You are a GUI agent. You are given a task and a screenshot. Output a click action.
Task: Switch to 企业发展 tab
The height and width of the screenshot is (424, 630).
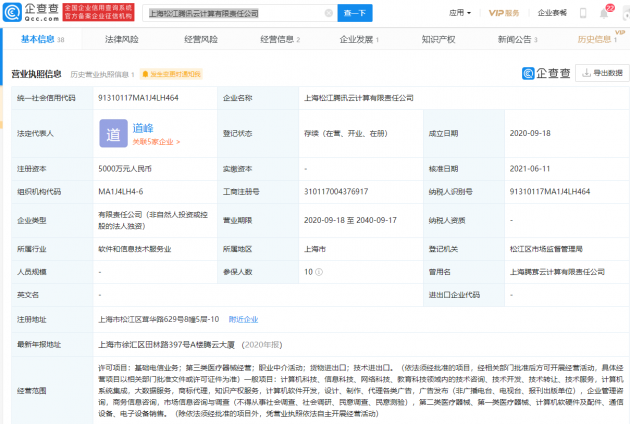[359, 39]
